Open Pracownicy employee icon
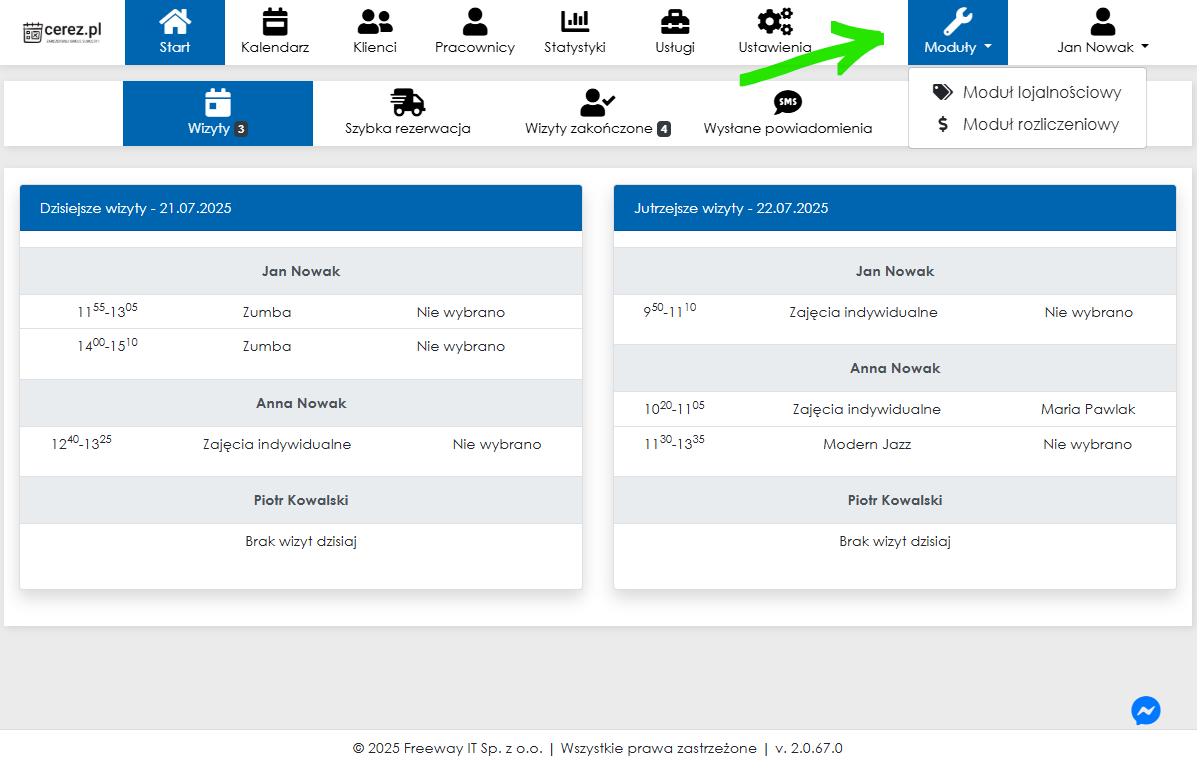This screenshot has height=762, width=1197. pyautogui.click(x=475, y=21)
